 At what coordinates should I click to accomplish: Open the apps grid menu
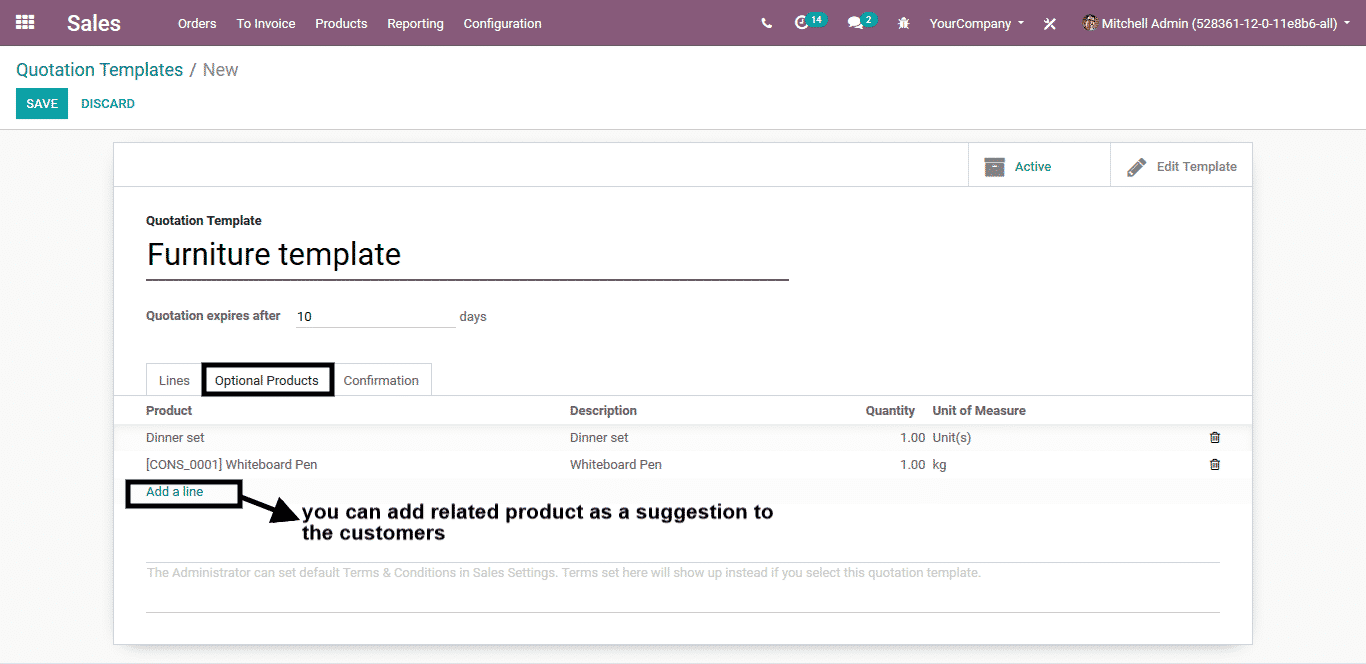tap(25, 22)
